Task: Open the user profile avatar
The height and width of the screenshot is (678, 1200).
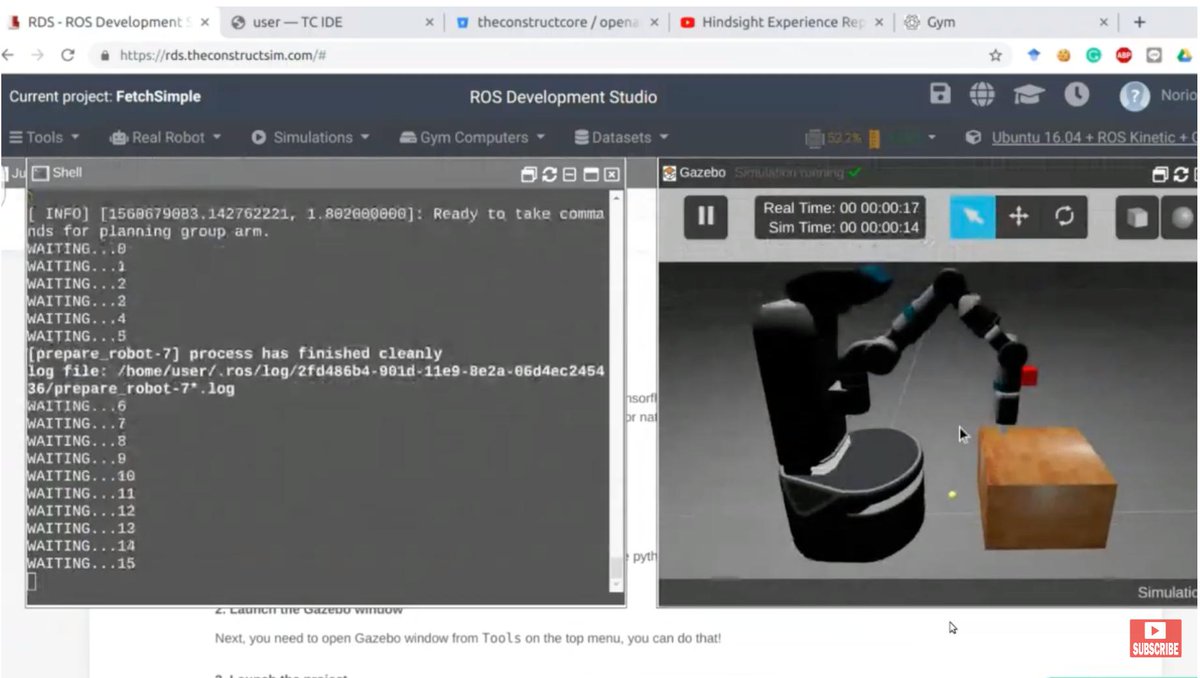Action: pyautogui.click(x=1134, y=96)
